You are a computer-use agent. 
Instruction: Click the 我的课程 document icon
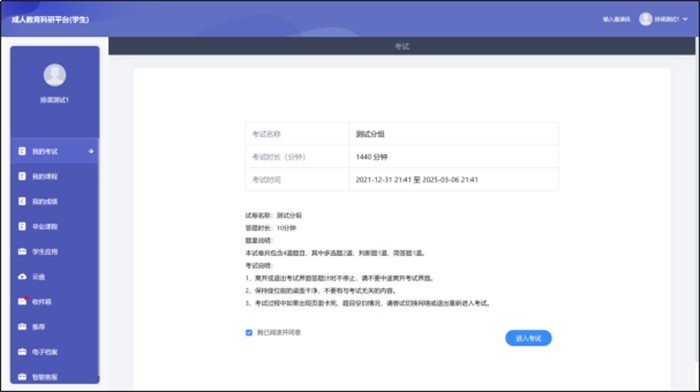(x=22, y=176)
